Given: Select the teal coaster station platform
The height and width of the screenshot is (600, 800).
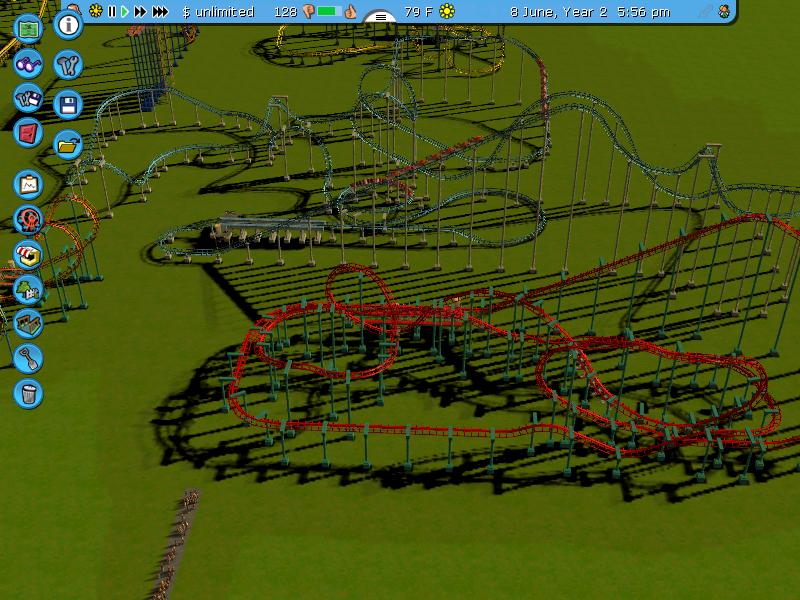Looking at the screenshot, I should pos(270,224).
